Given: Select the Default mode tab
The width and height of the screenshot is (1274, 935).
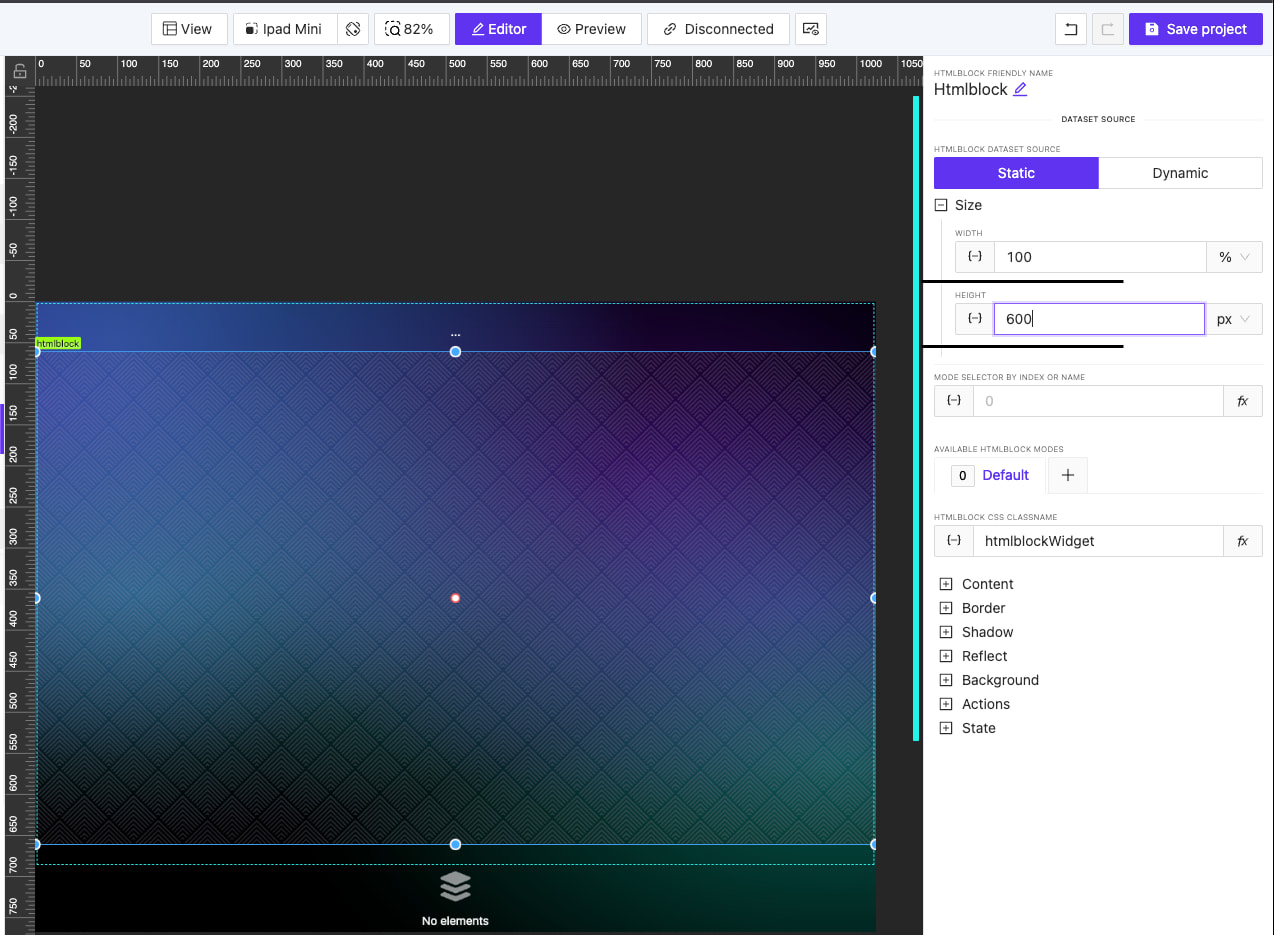Looking at the screenshot, I should (x=1005, y=475).
